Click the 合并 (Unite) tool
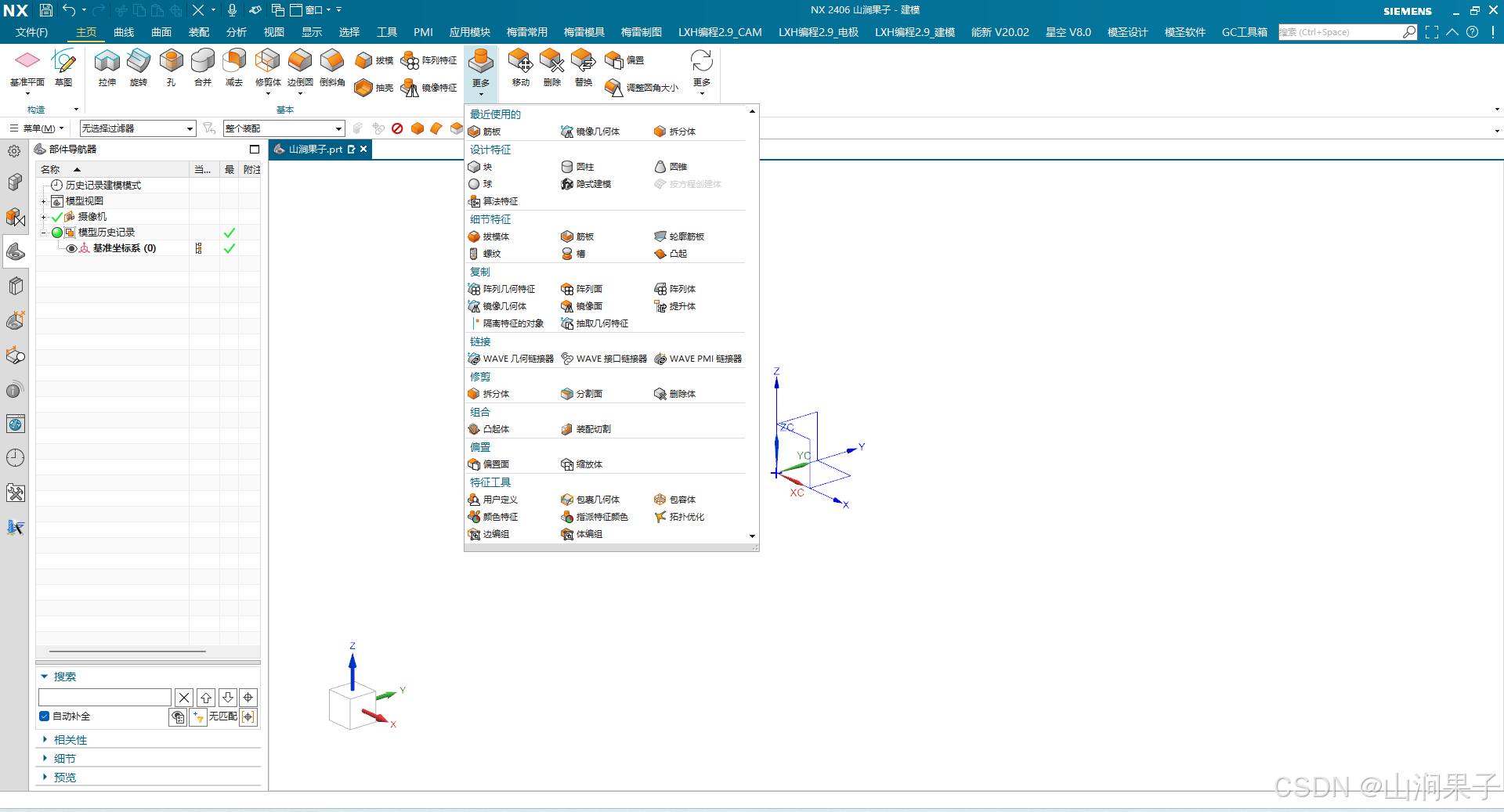The image size is (1504, 812). click(203, 67)
